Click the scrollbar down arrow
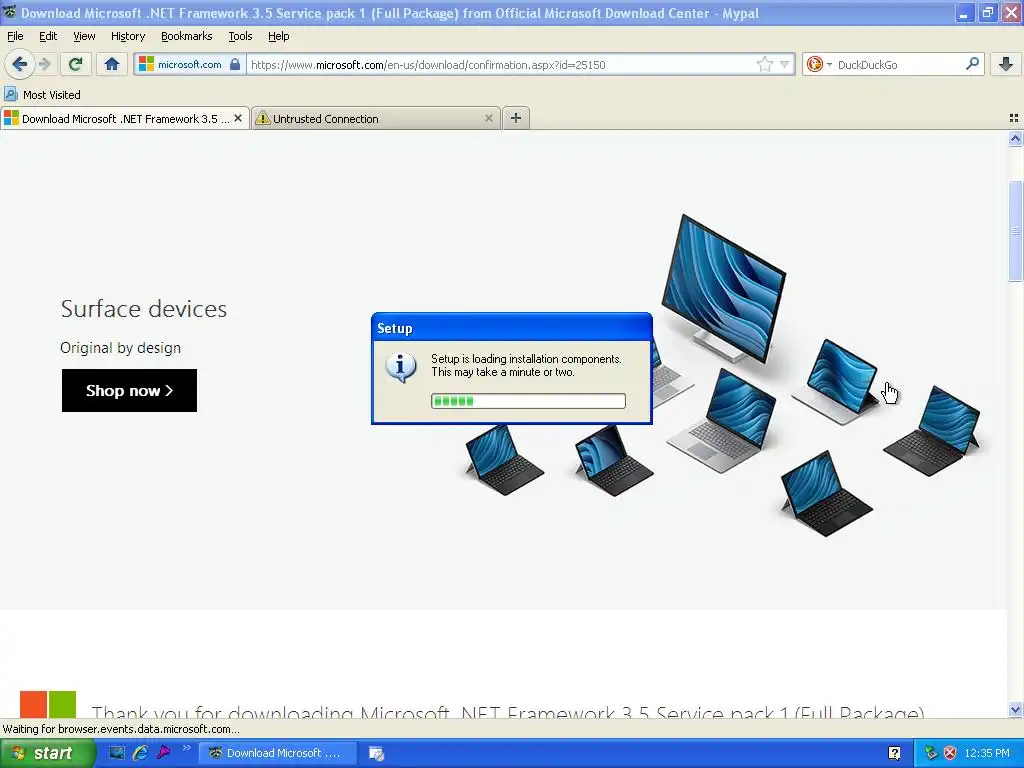This screenshot has height=768, width=1024. 1015,709
